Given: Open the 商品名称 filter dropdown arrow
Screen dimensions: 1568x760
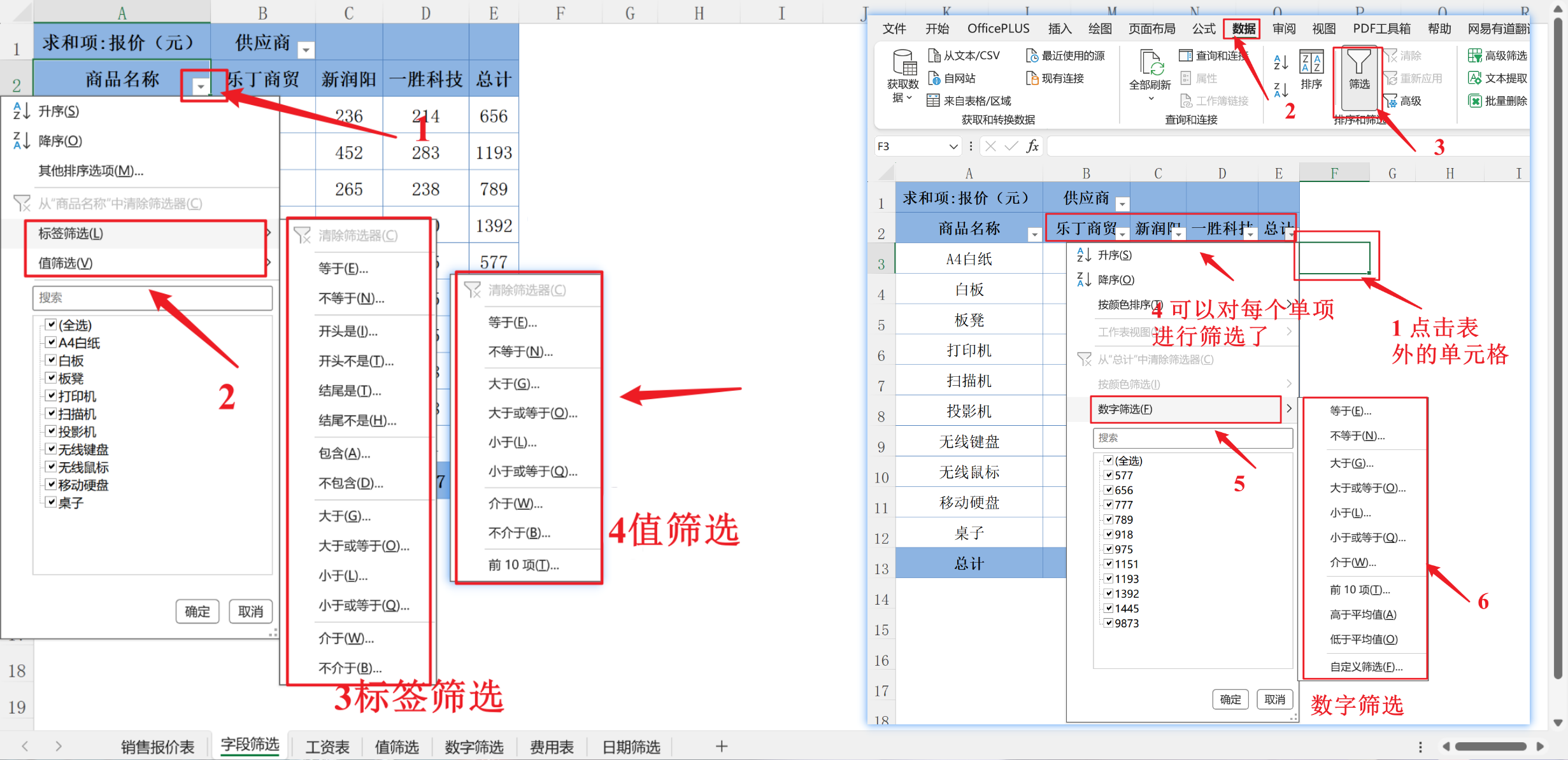Looking at the screenshot, I should 201,86.
